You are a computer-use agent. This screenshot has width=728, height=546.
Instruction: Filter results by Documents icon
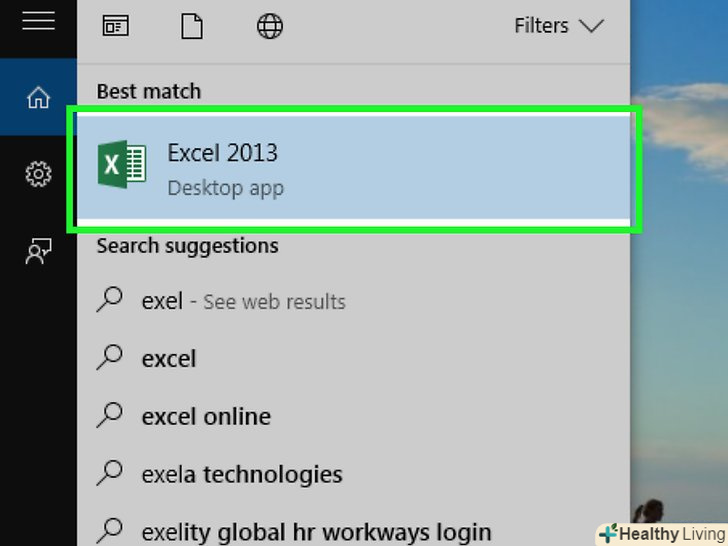(192, 26)
